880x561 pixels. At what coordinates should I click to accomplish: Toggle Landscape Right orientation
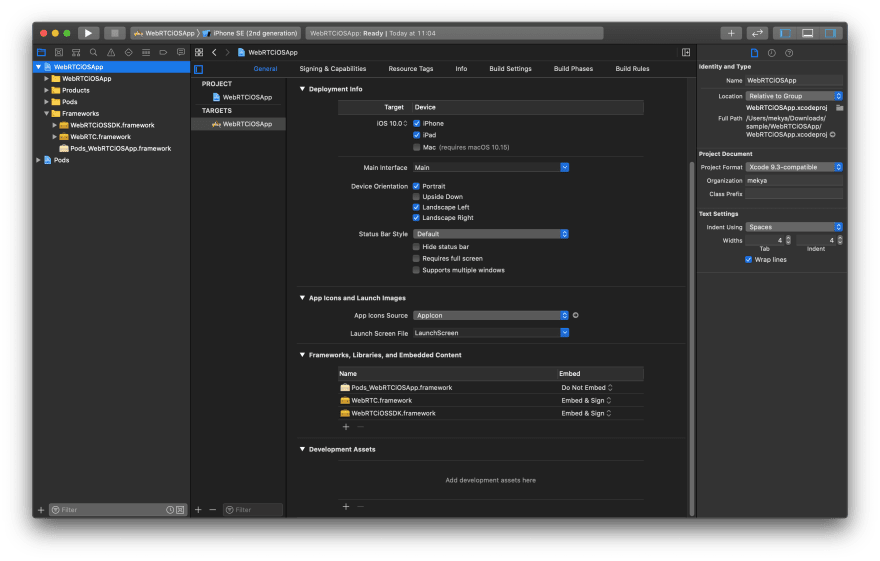(x=416, y=218)
